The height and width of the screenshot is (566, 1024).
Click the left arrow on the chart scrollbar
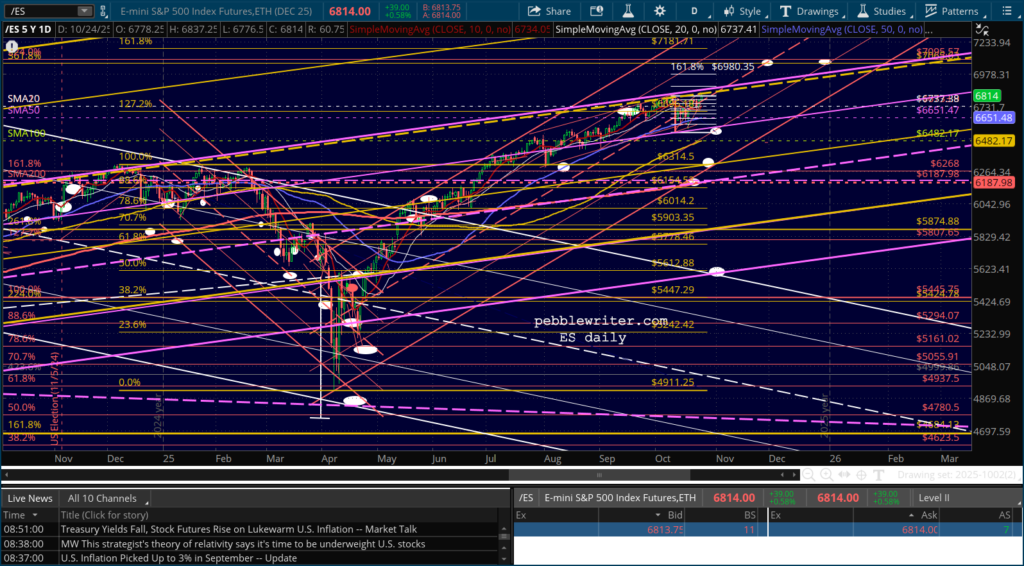click(6, 475)
